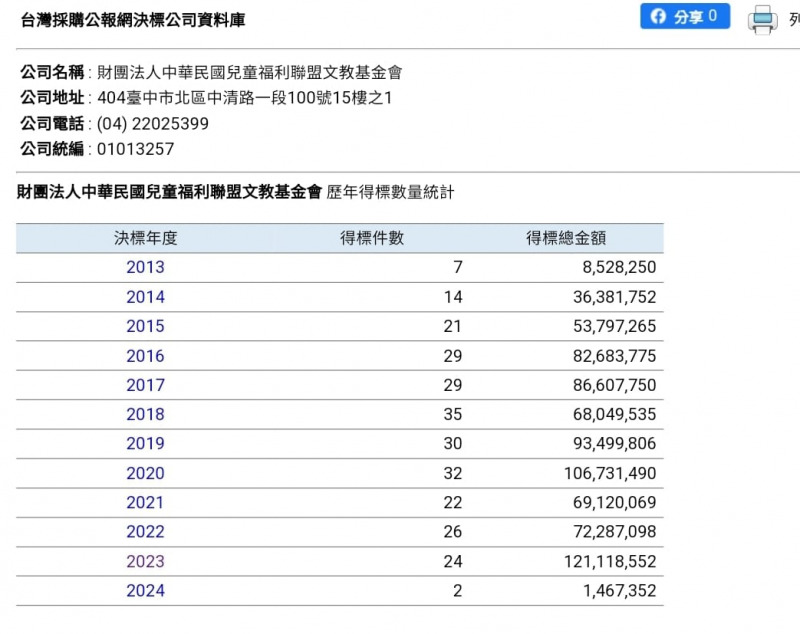Click the 得標件數 column header

pyautogui.click(x=372, y=238)
